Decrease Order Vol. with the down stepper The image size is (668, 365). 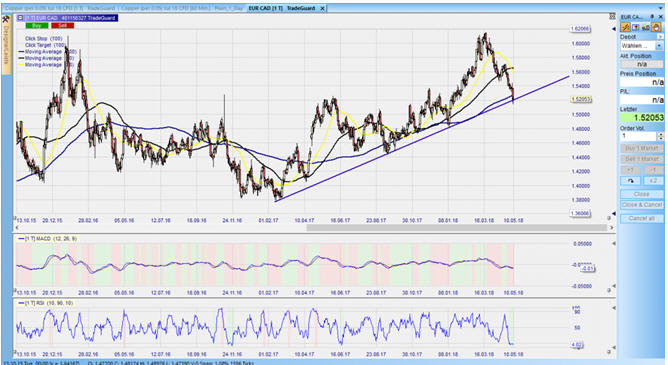click(x=660, y=138)
